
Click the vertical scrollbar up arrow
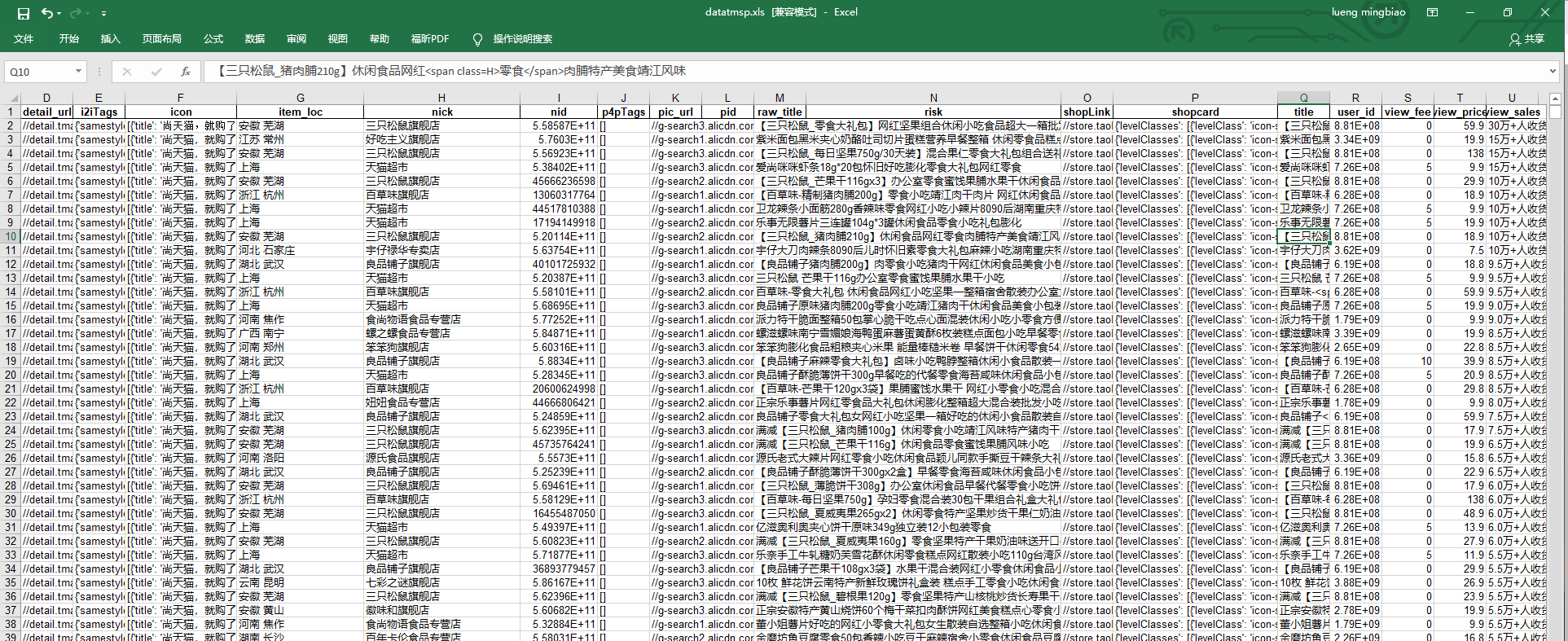tap(1556, 98)
